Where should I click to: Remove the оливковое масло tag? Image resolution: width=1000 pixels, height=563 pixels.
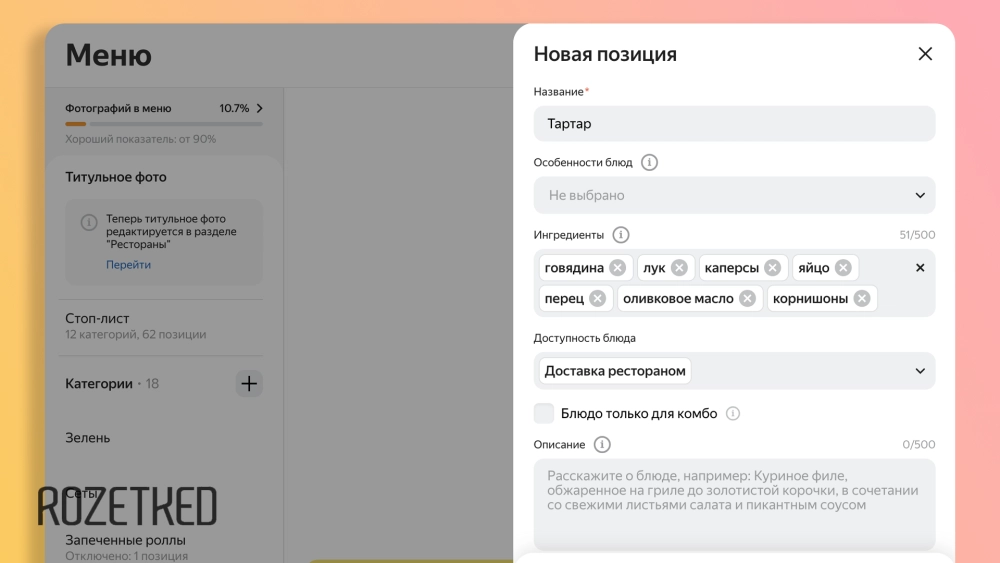(747, 299)
